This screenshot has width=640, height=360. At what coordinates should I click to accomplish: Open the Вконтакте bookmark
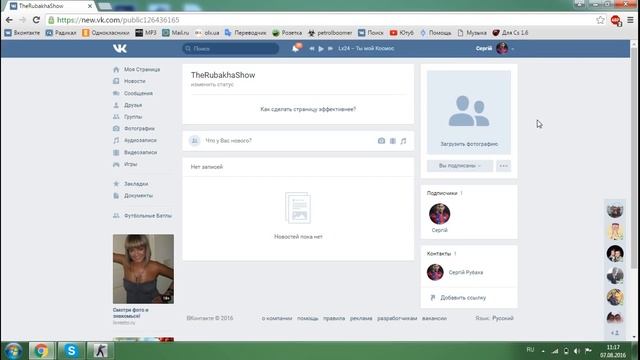pos(22,33)
